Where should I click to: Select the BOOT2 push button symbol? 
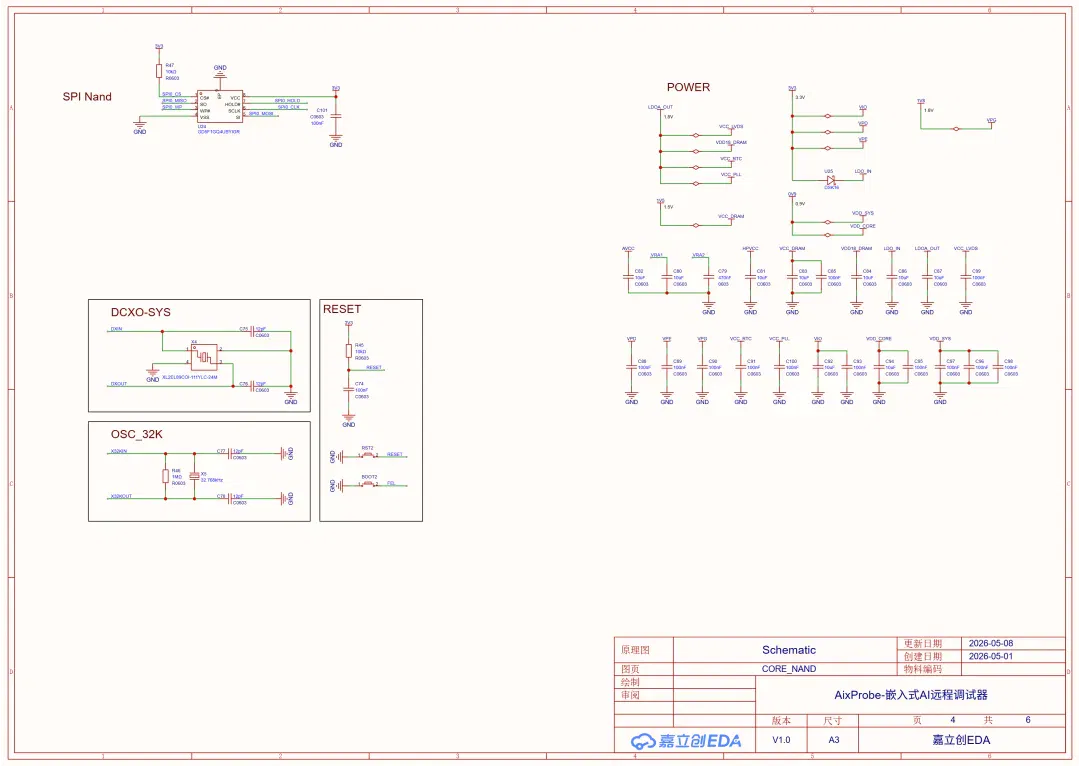point(368,484)
